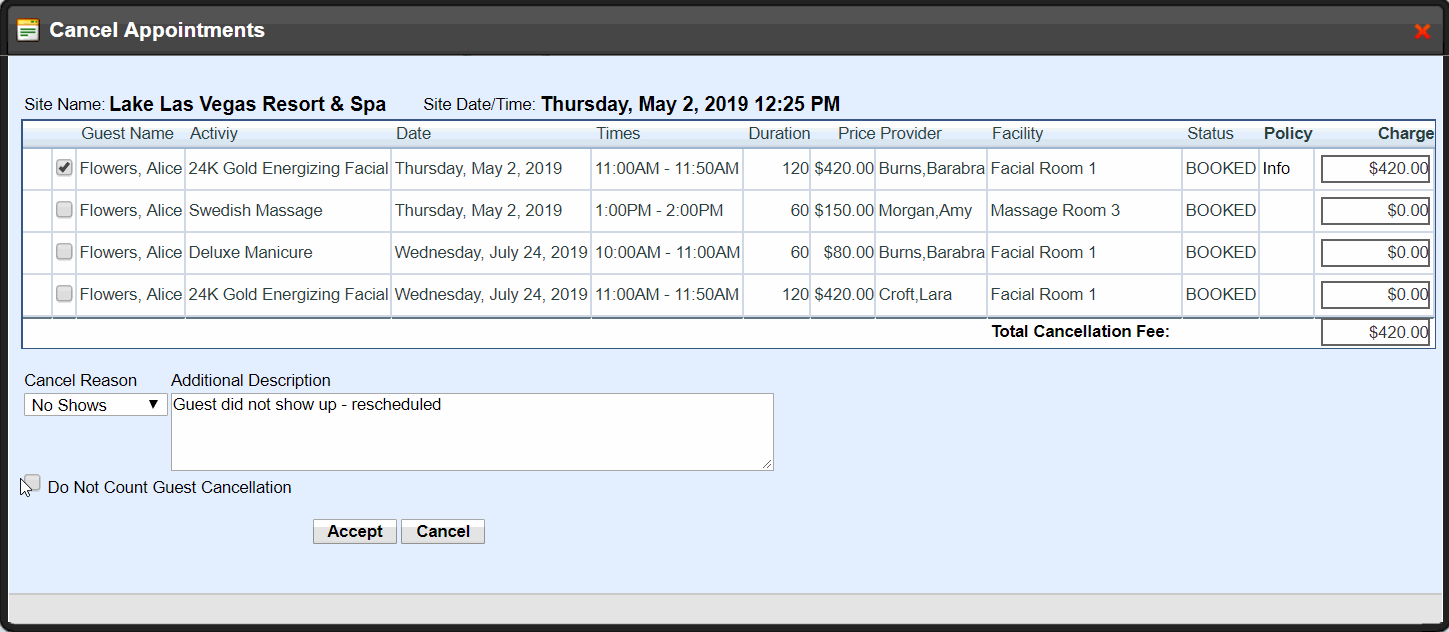Click the Cancel Appointments window icon
Screen dimensions: 1449x632
(x=28, y=30)
